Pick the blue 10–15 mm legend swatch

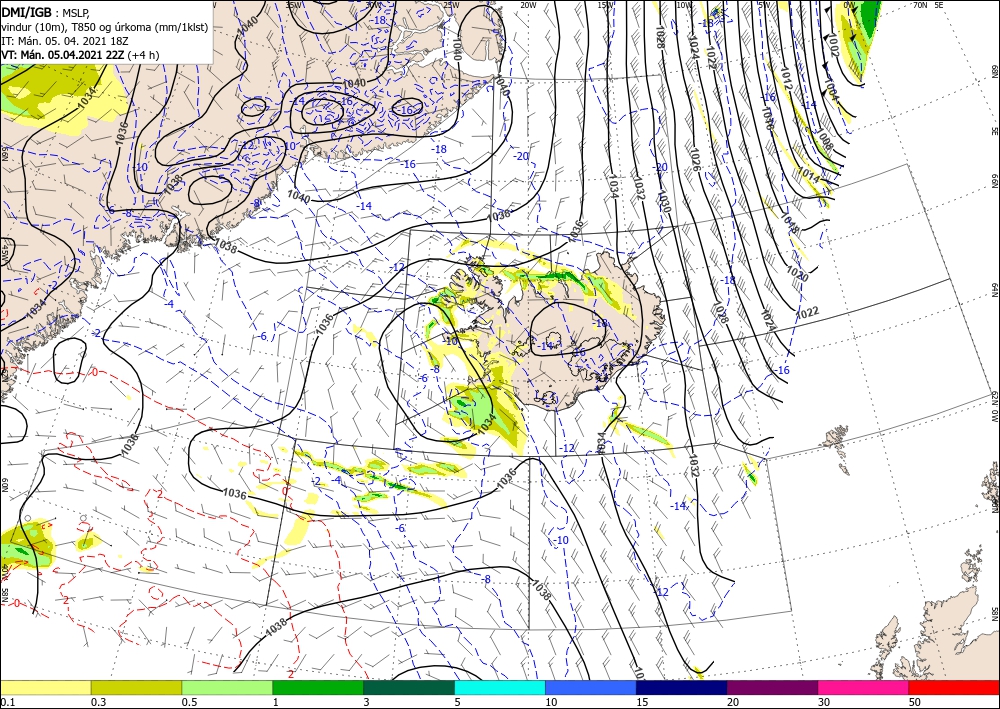(591, 687)
